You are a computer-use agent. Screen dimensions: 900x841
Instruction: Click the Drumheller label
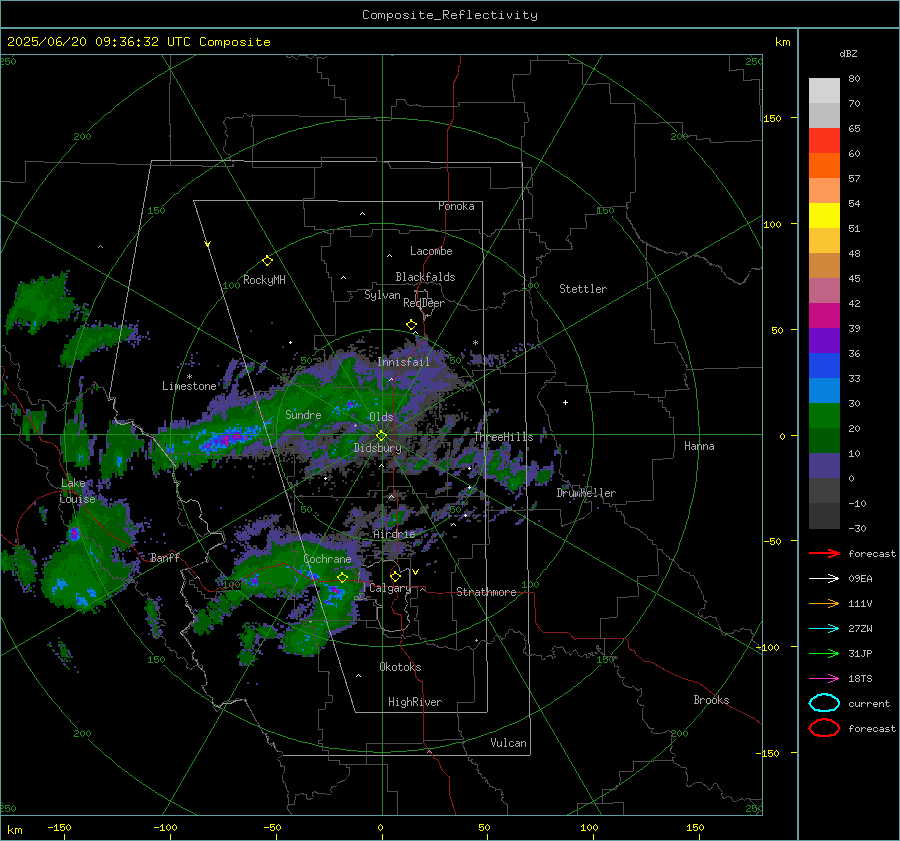pyautogui.click(x=586, y=493)
